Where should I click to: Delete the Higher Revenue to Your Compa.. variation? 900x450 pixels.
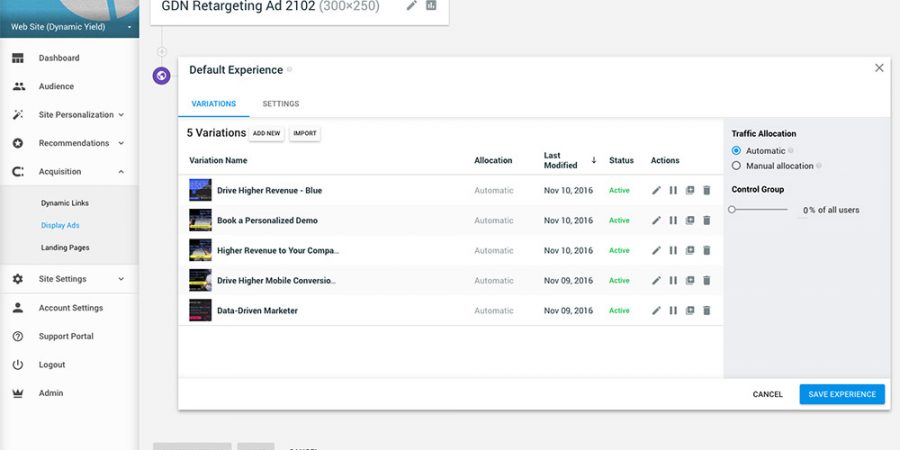point(707,250)
